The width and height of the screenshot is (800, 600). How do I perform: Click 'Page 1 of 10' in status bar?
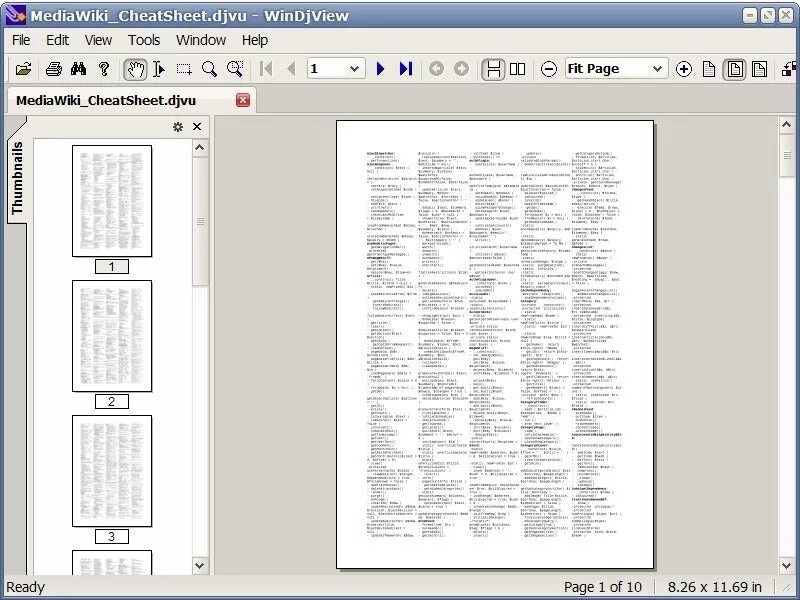point(603,587)
